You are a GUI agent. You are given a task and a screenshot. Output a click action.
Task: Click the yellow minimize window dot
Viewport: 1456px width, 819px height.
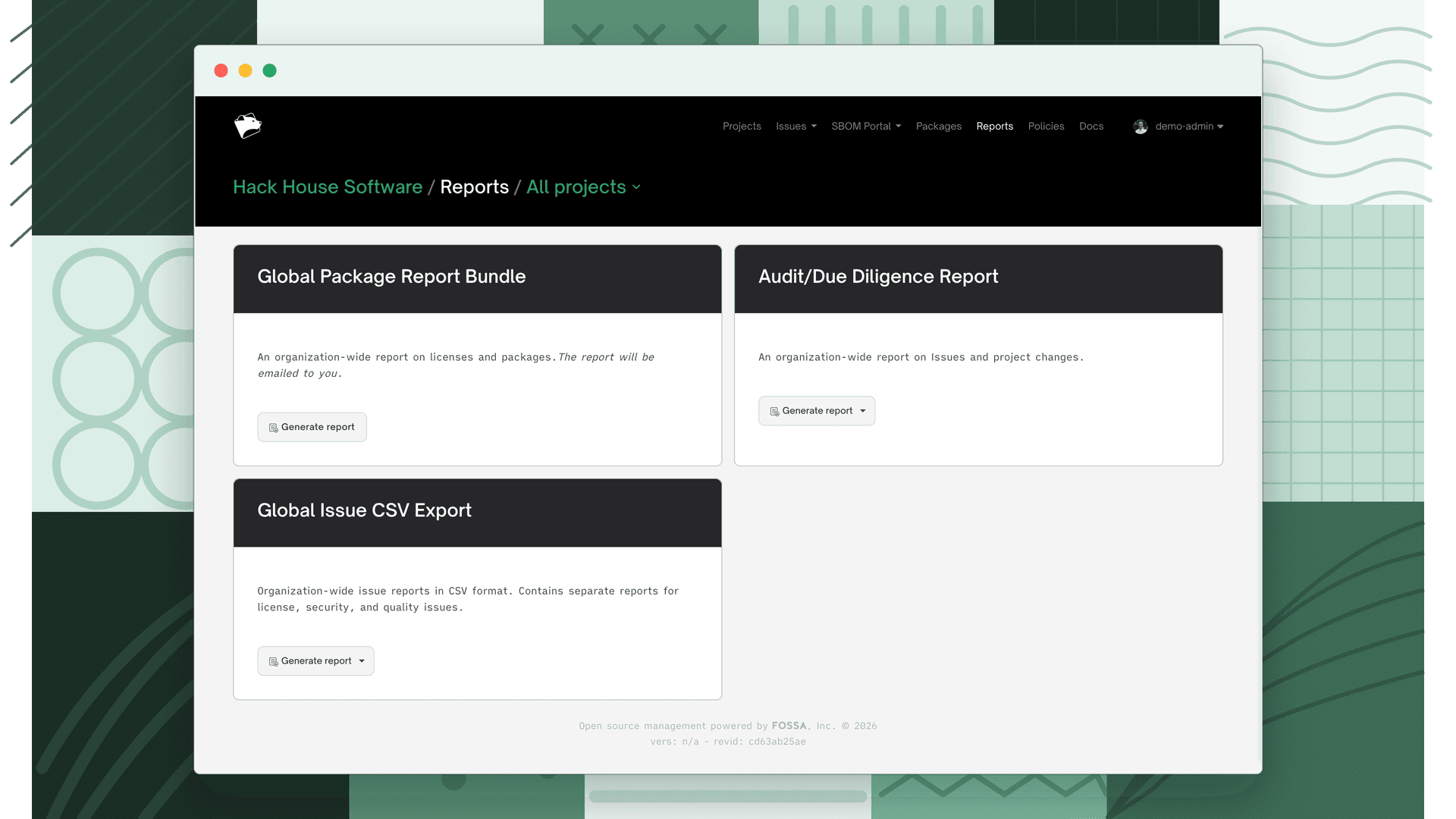pyautogui.click(x=246, y=71)
